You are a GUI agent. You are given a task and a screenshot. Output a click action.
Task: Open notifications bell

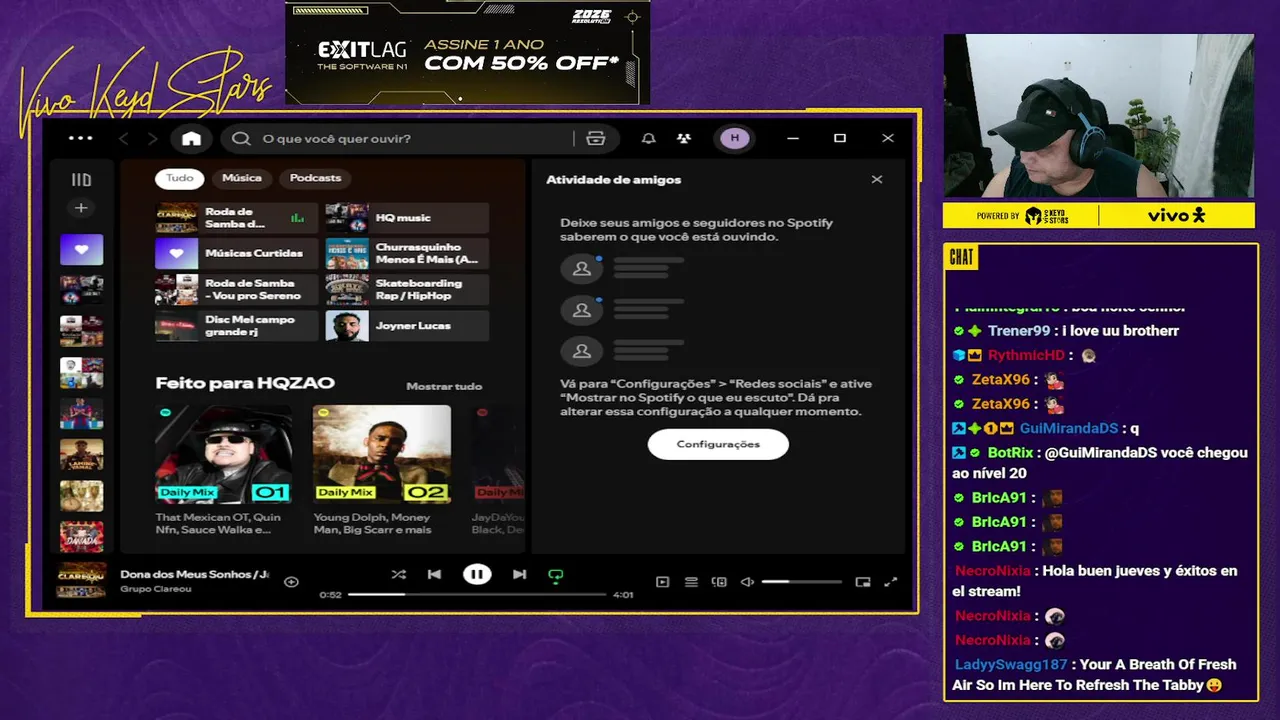[x=649, y=138]
